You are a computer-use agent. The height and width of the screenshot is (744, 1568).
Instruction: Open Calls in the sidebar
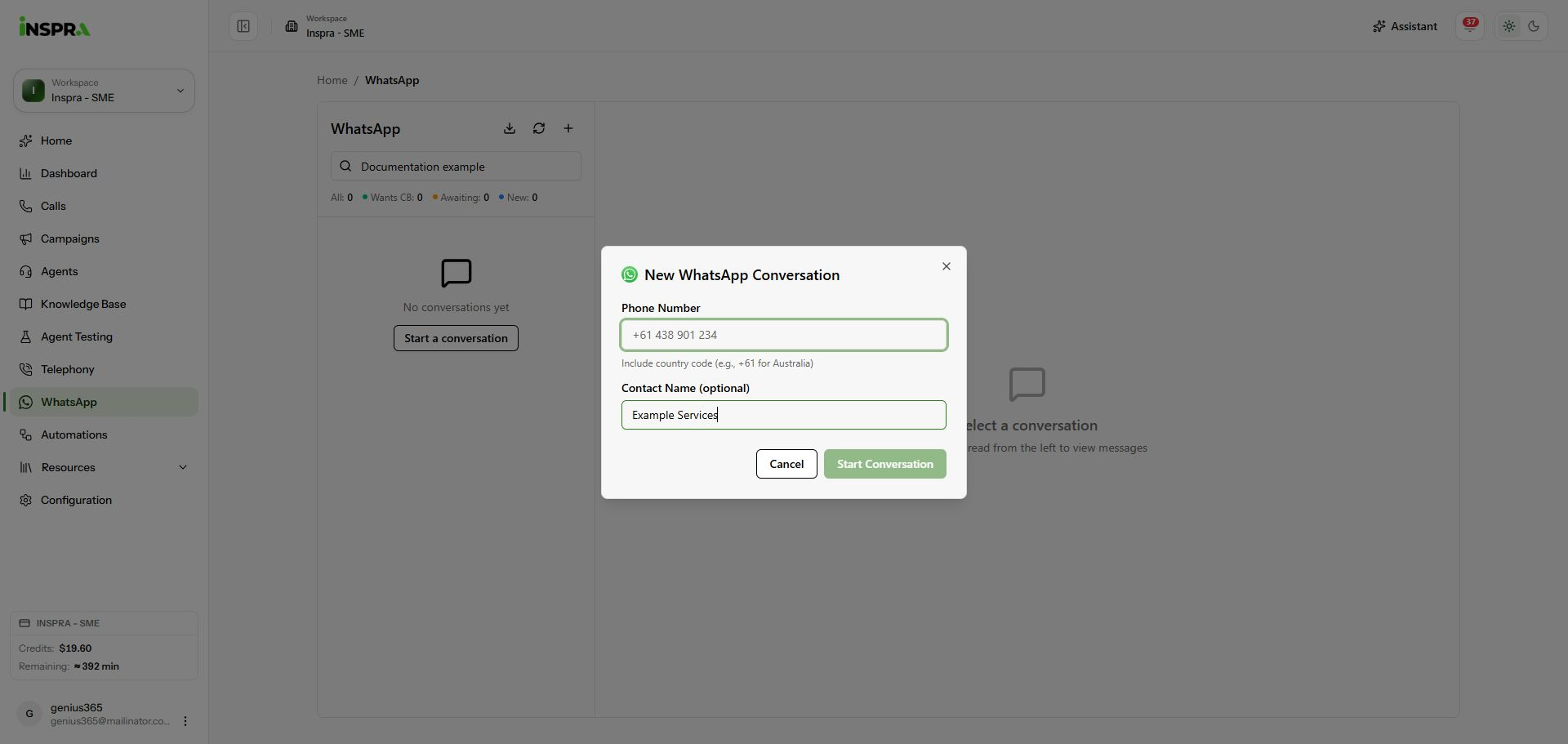pos(104,206)
